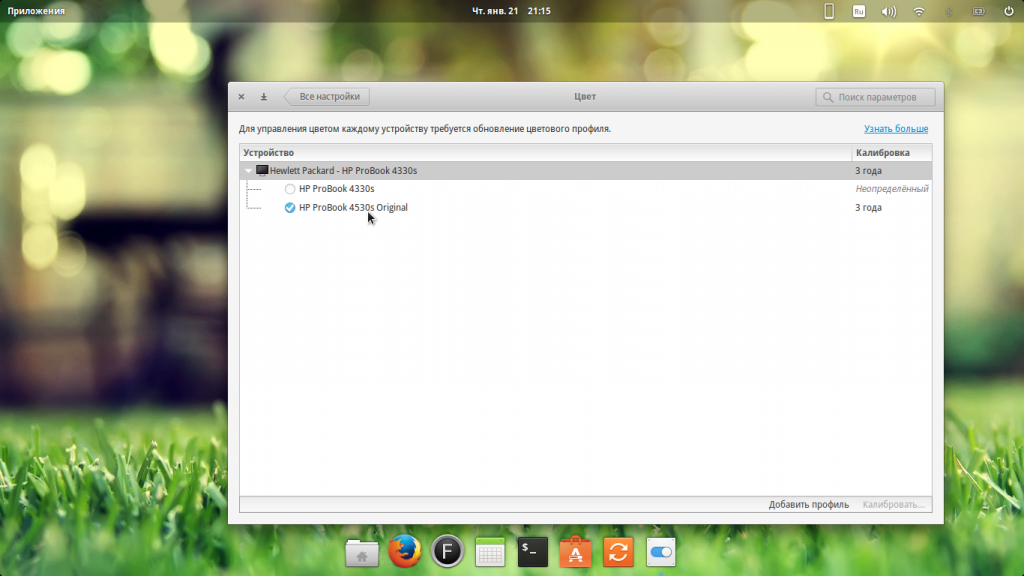Viewport: 1024px width, 576px height.
Task: Click '3 года' in the Hewlett Packard row
Action: [x=869, y=170]
